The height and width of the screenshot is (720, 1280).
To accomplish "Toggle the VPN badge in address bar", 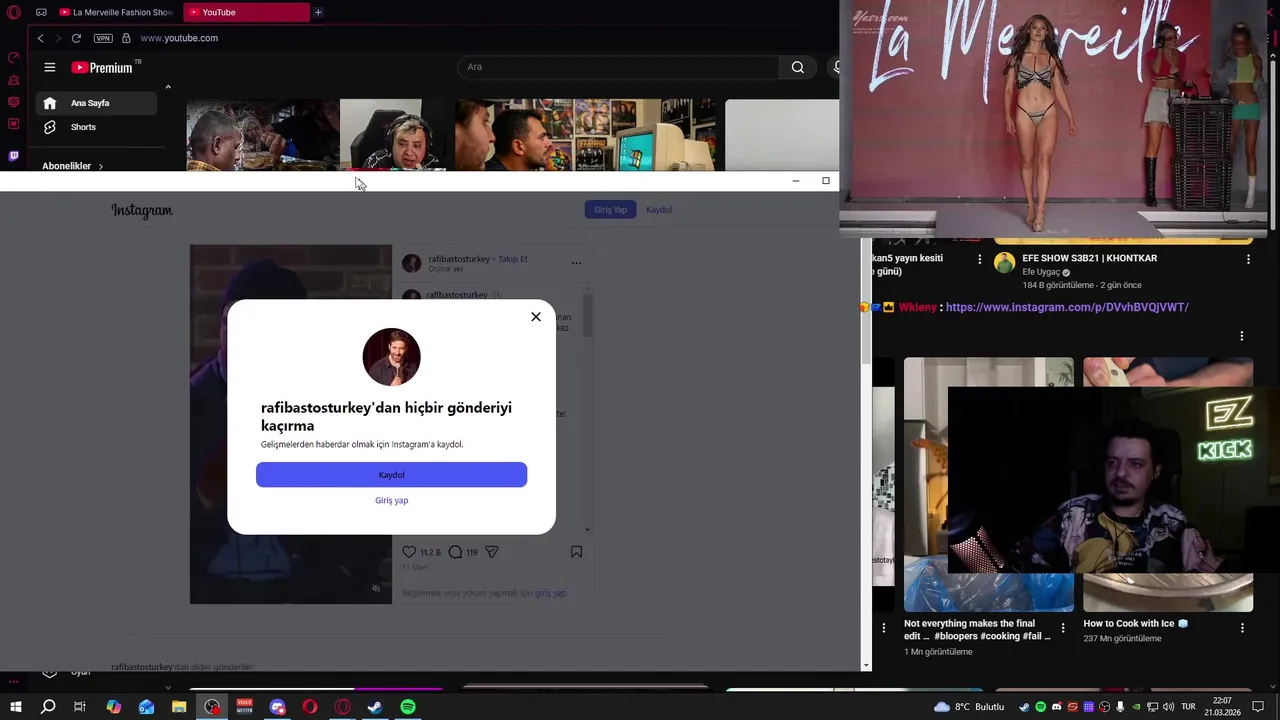I will tap(103, 38).
